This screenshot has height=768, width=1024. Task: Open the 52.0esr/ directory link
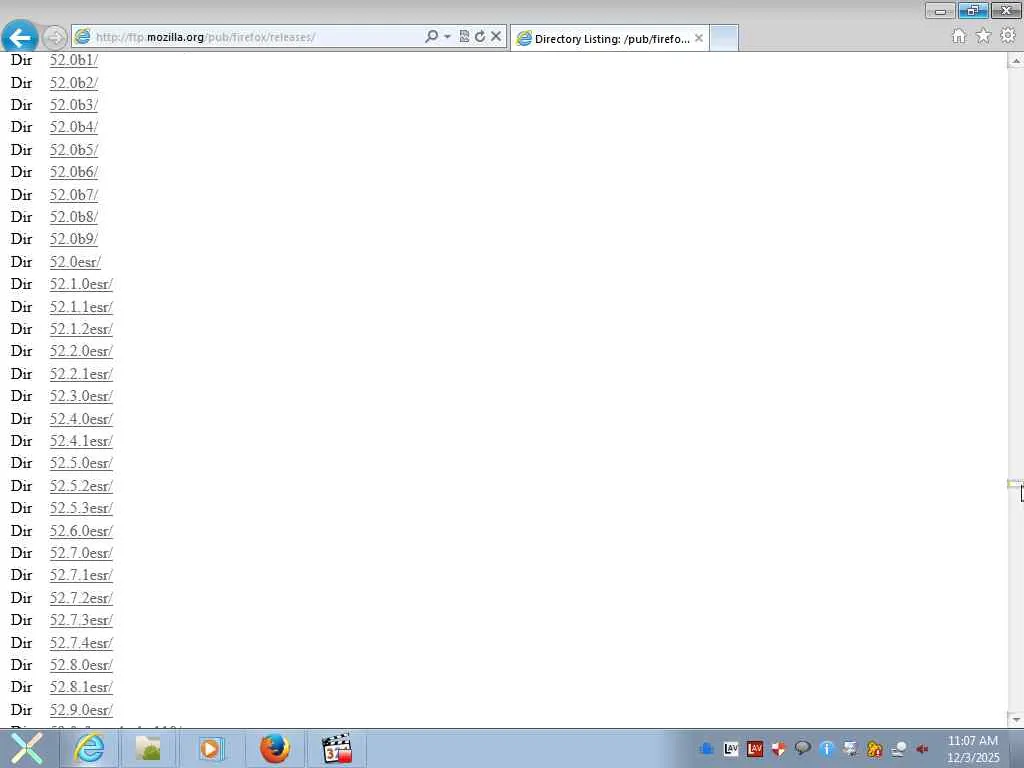75,262
